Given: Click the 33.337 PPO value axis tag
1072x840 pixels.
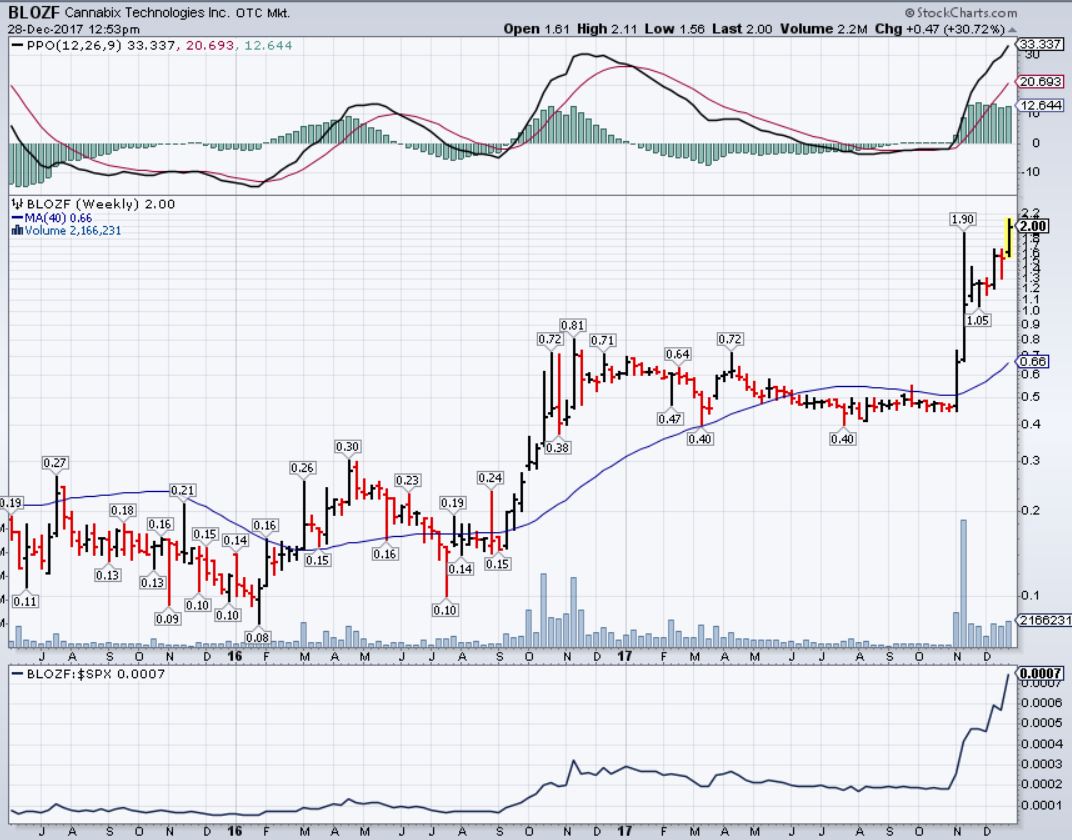Looking at the screenshot, I should [1040, 45].
